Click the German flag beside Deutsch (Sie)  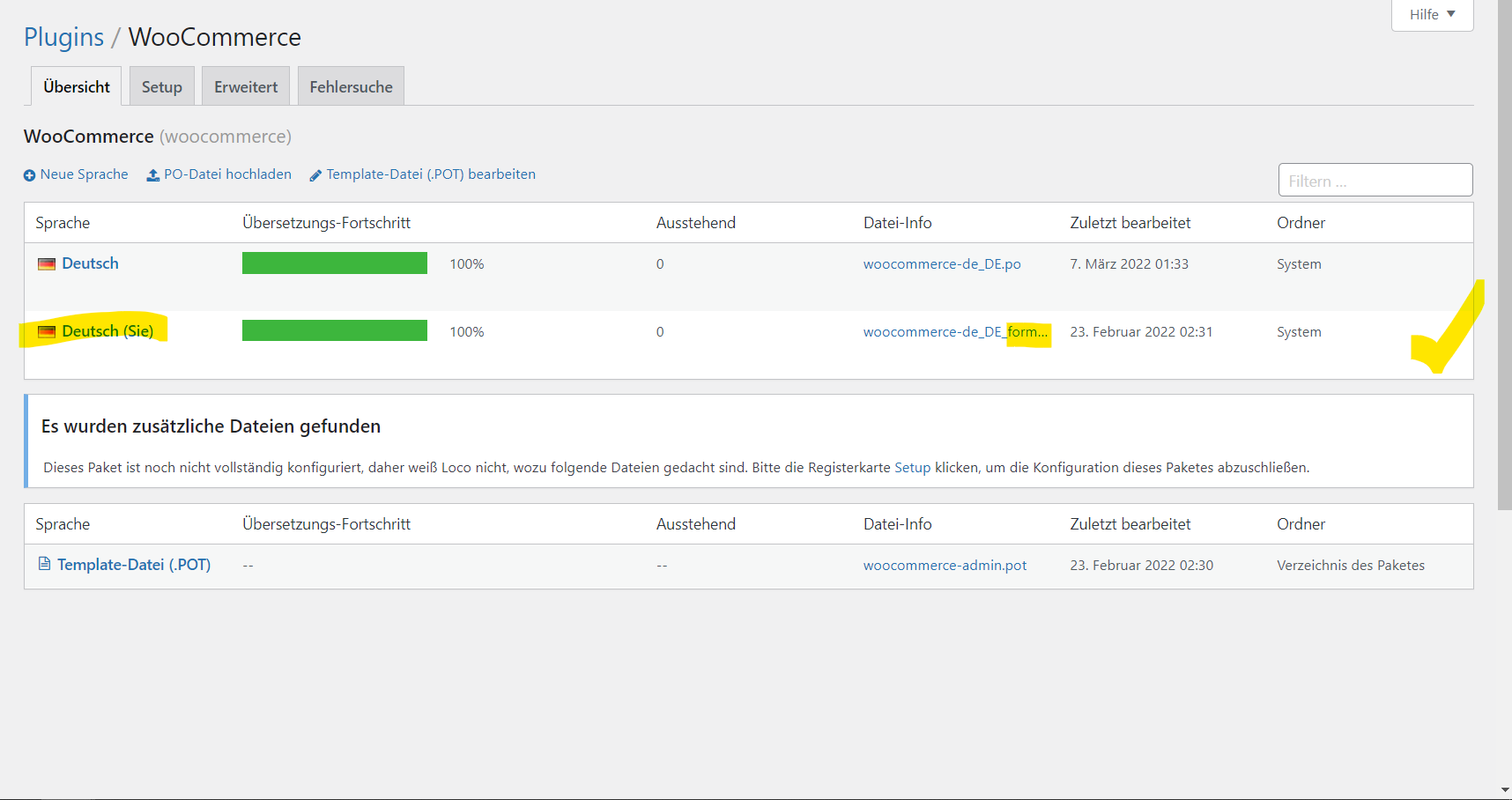(47, 332)
